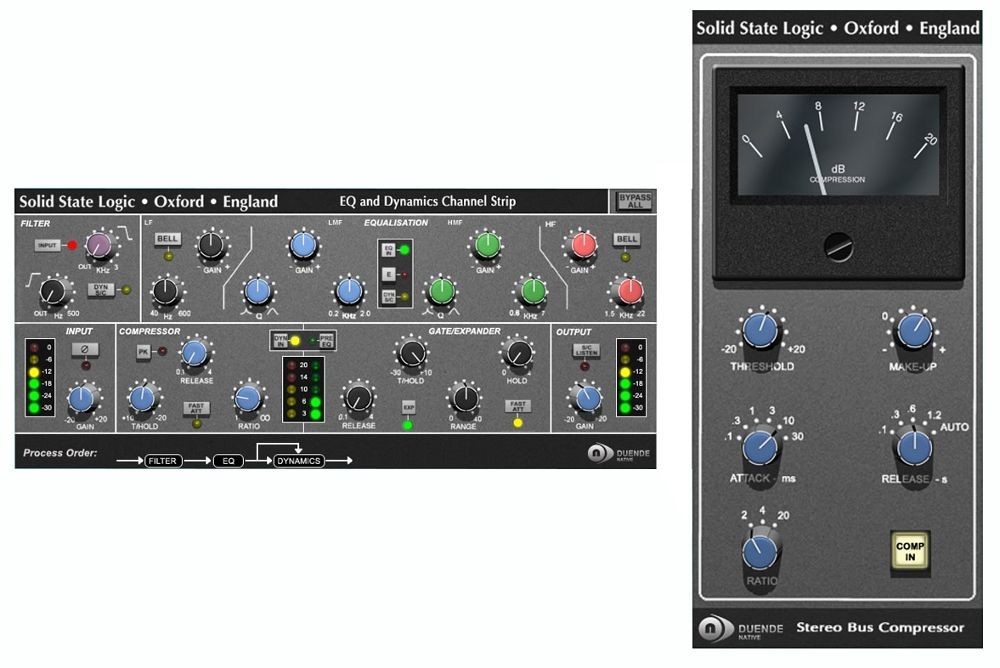1000x668 pixels.
Task: Click the blue LMF GAIN knob
Action: pos(304,245)
